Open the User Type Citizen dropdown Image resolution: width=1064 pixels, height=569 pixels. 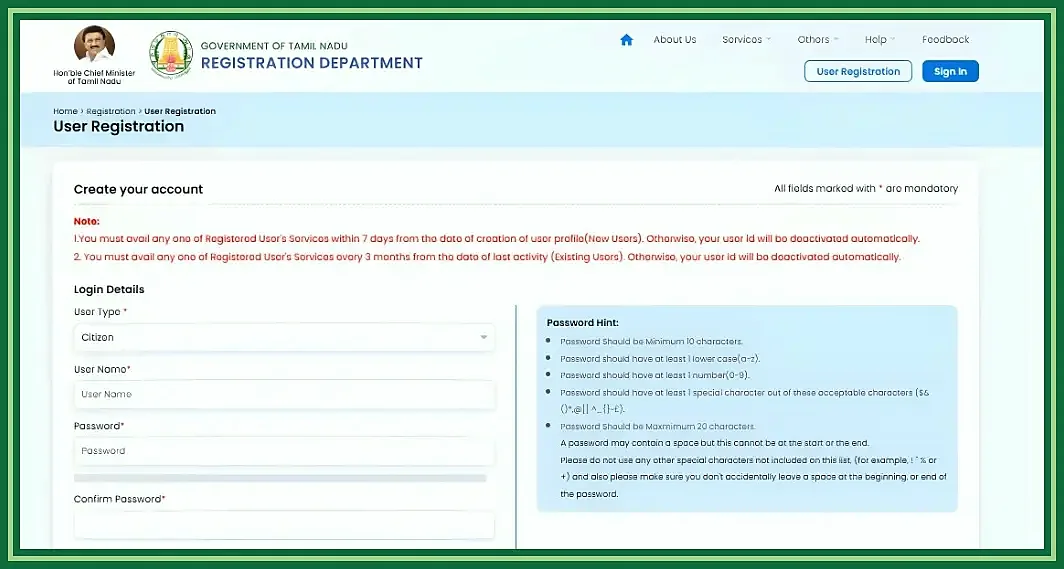click(x=284, y=337)
